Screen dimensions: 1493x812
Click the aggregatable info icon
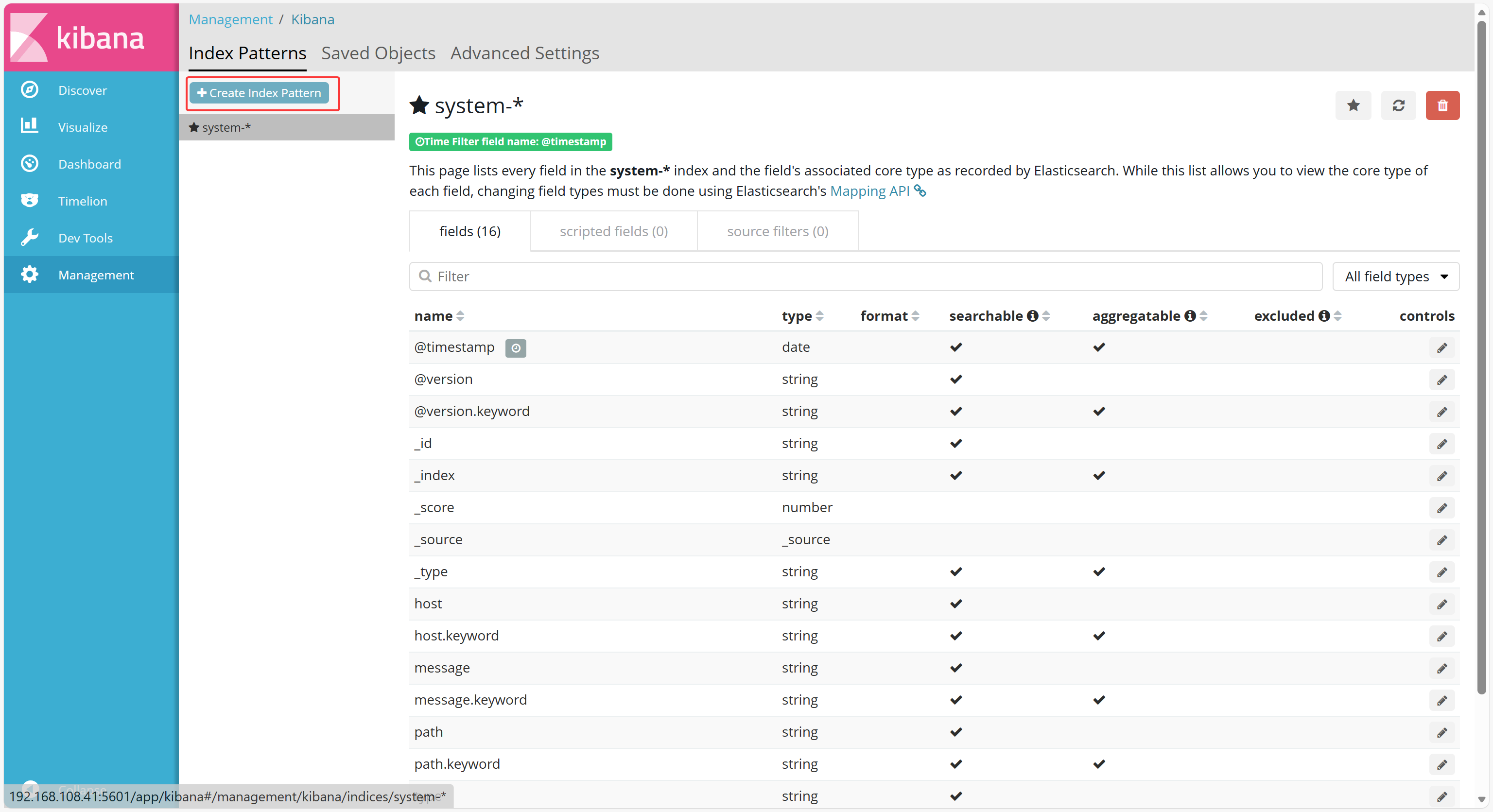1190,316
